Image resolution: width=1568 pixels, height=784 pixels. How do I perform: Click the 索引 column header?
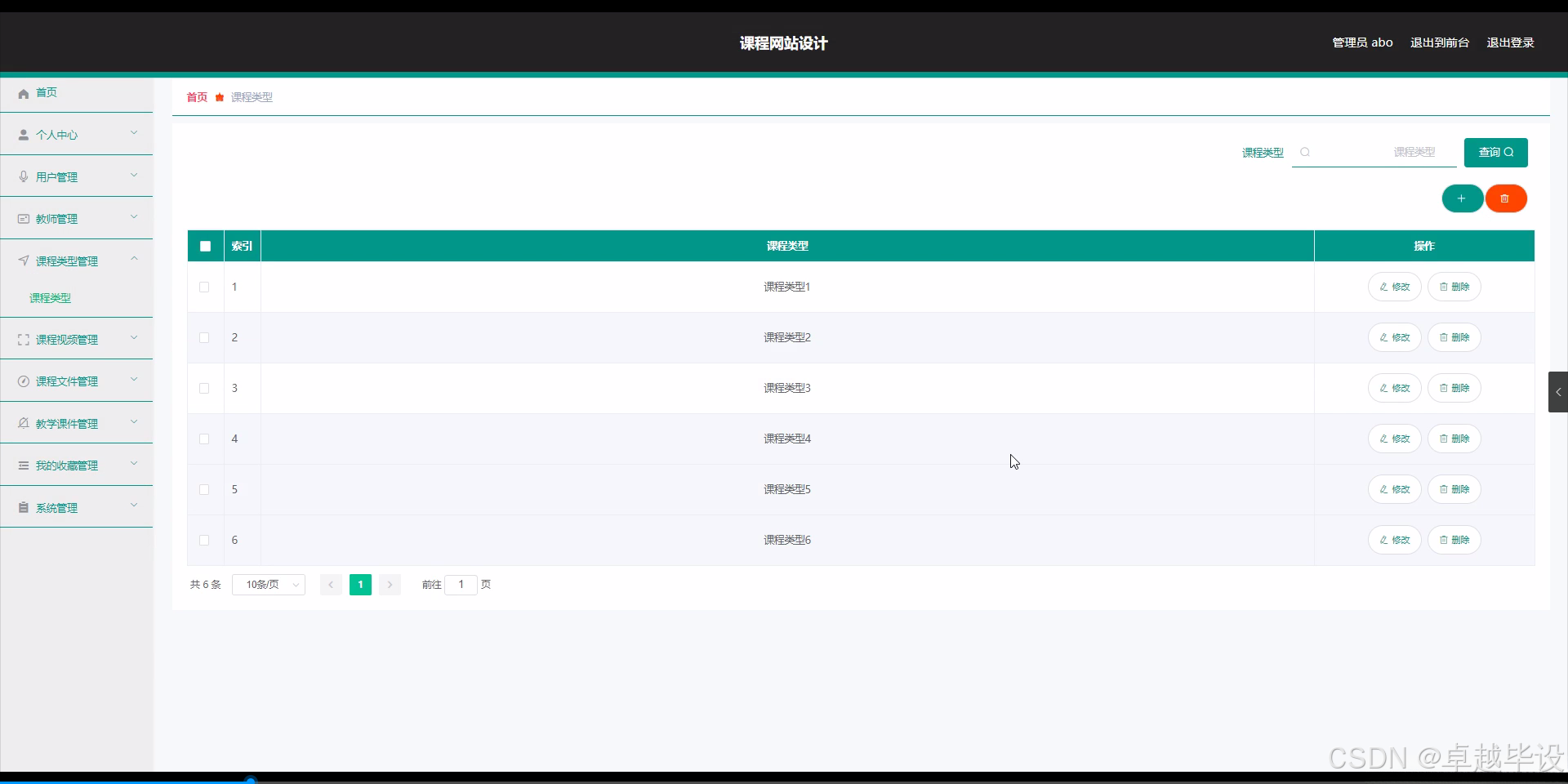point(242,246)
